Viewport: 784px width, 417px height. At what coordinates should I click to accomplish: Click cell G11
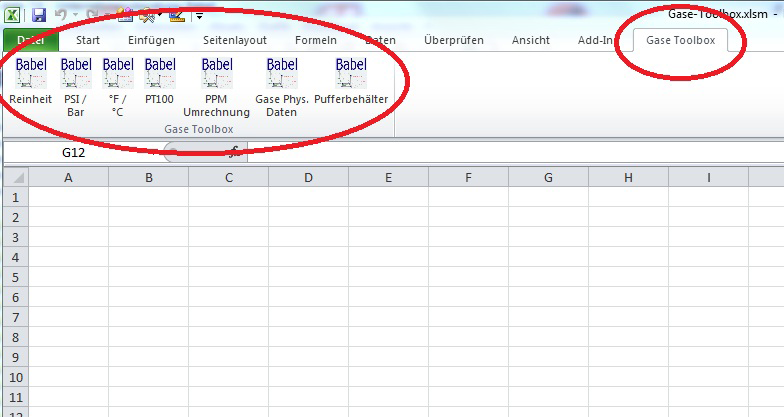tap(548, 397)
